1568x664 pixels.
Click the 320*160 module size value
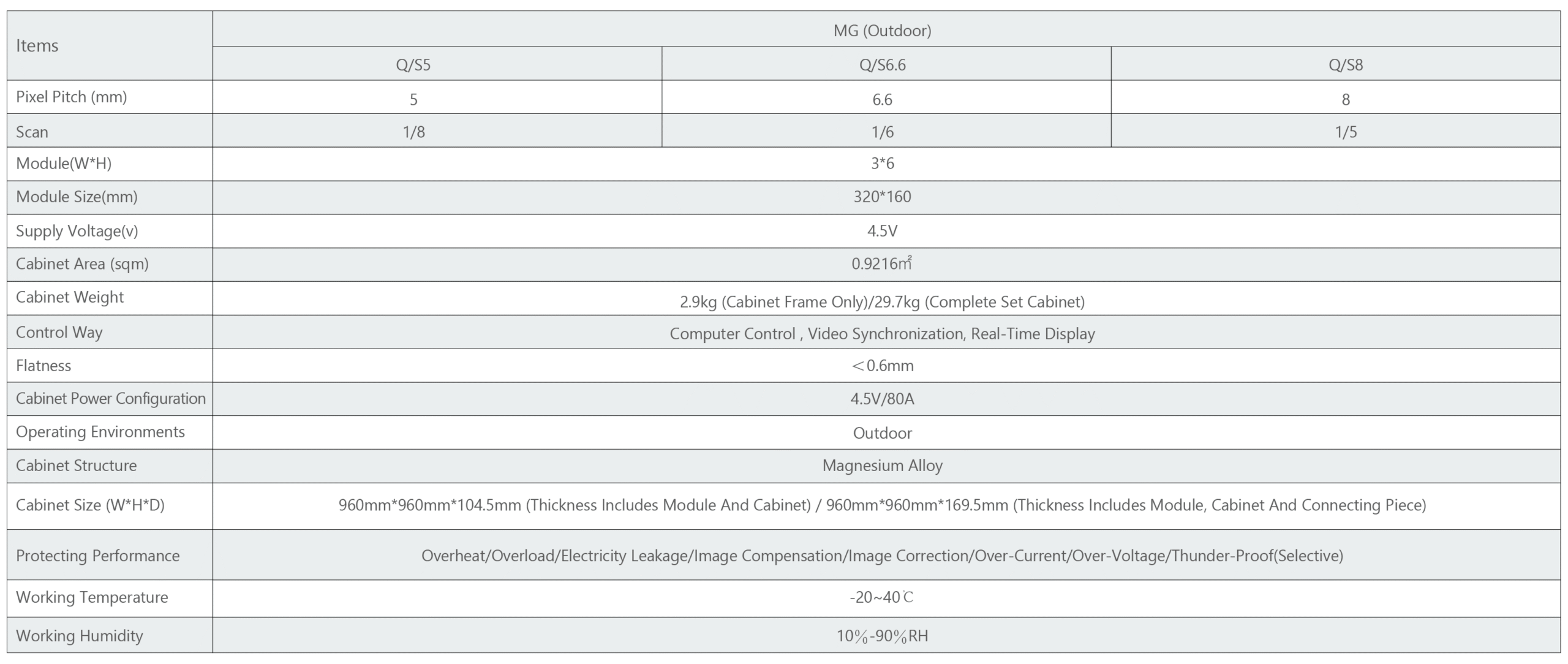click(x=882, y=197)
